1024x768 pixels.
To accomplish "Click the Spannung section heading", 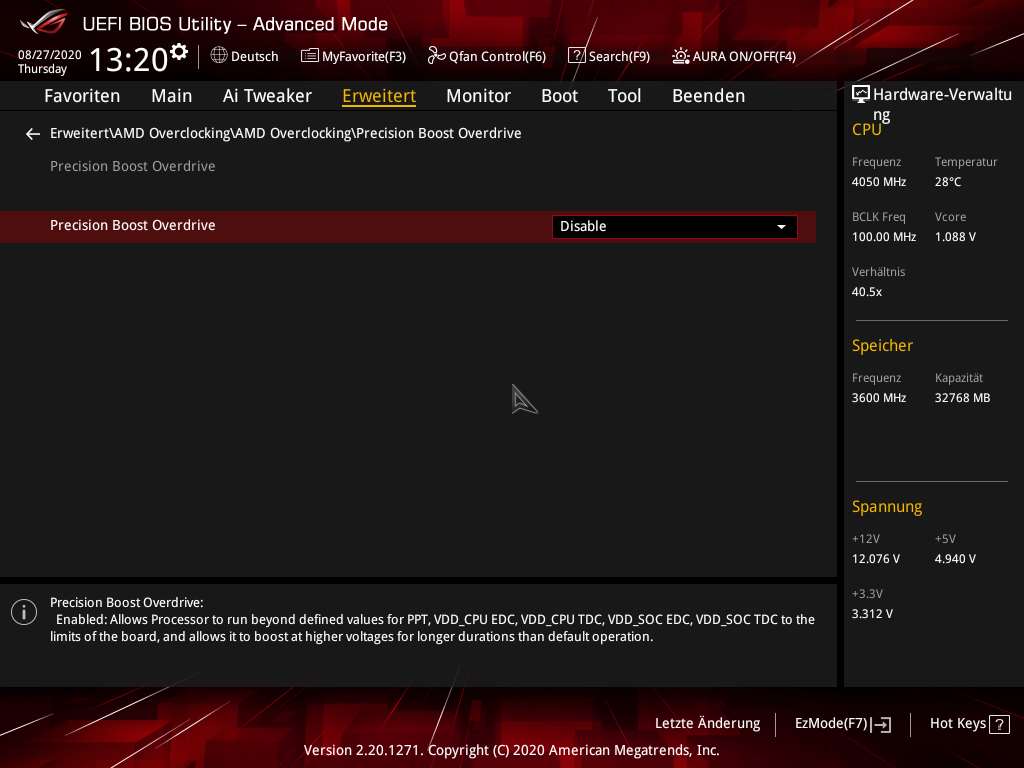I will [886, 507].
